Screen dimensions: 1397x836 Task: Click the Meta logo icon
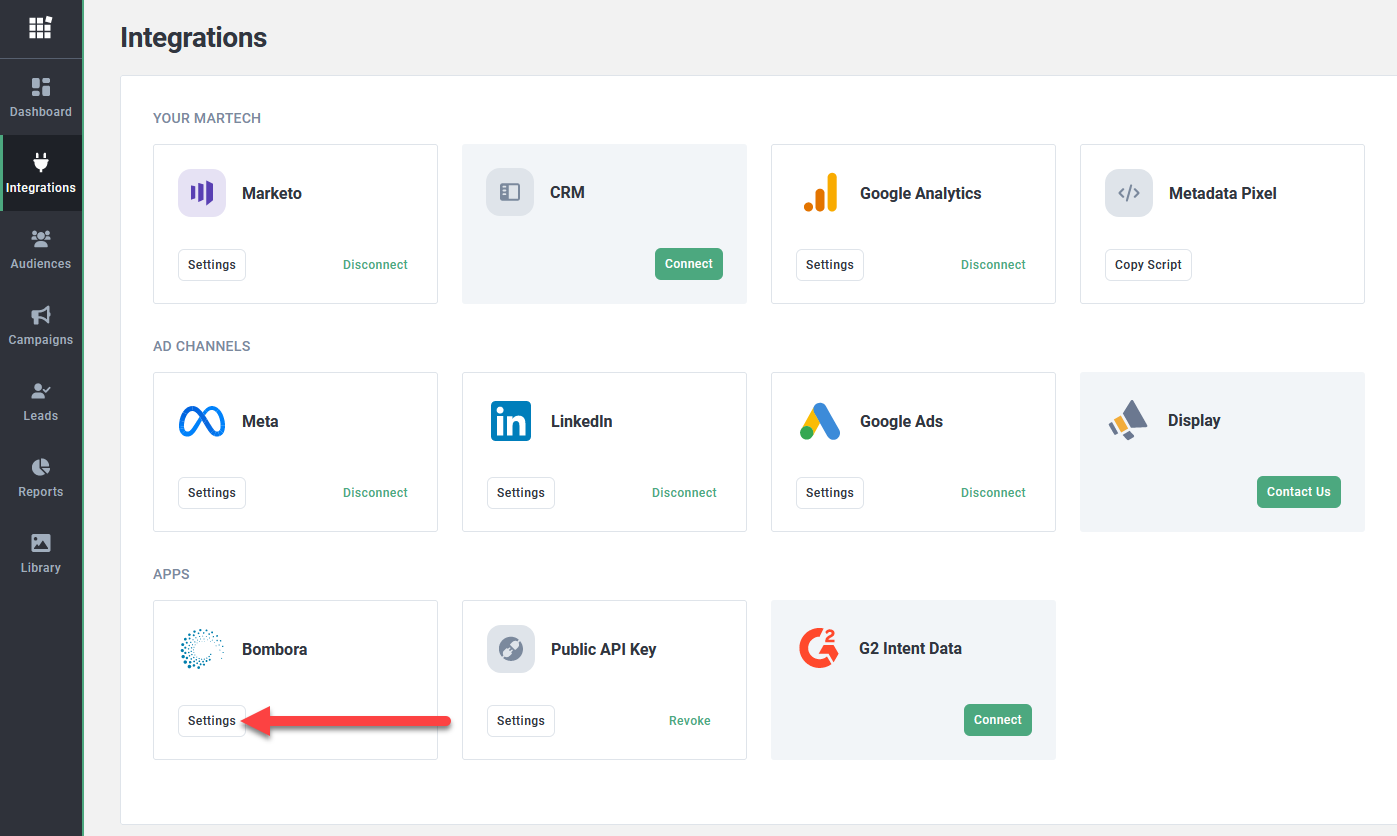pyautogui.click(x=202, y=421)
